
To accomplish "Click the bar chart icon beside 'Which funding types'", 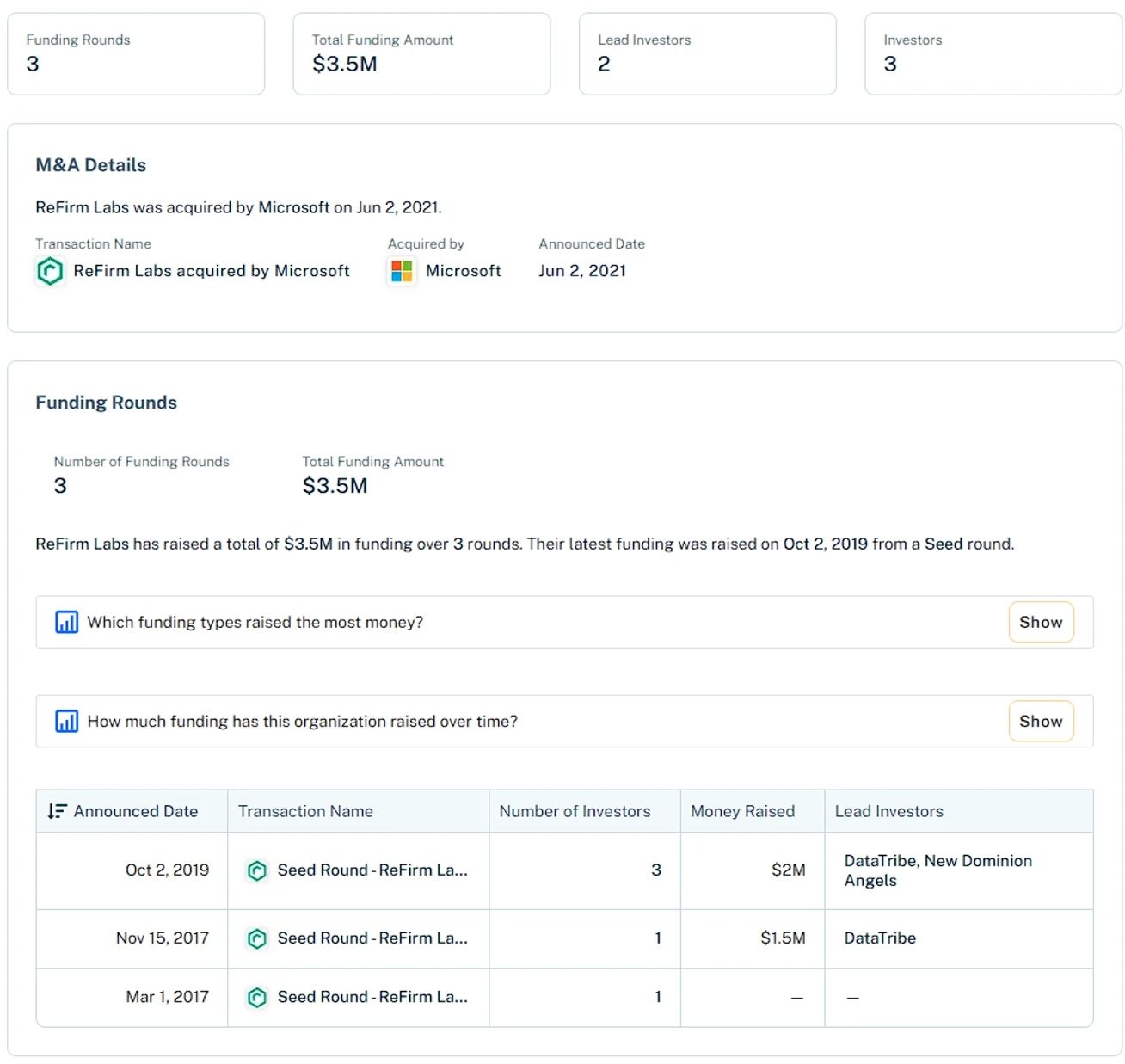I will [x=66, y=622].
